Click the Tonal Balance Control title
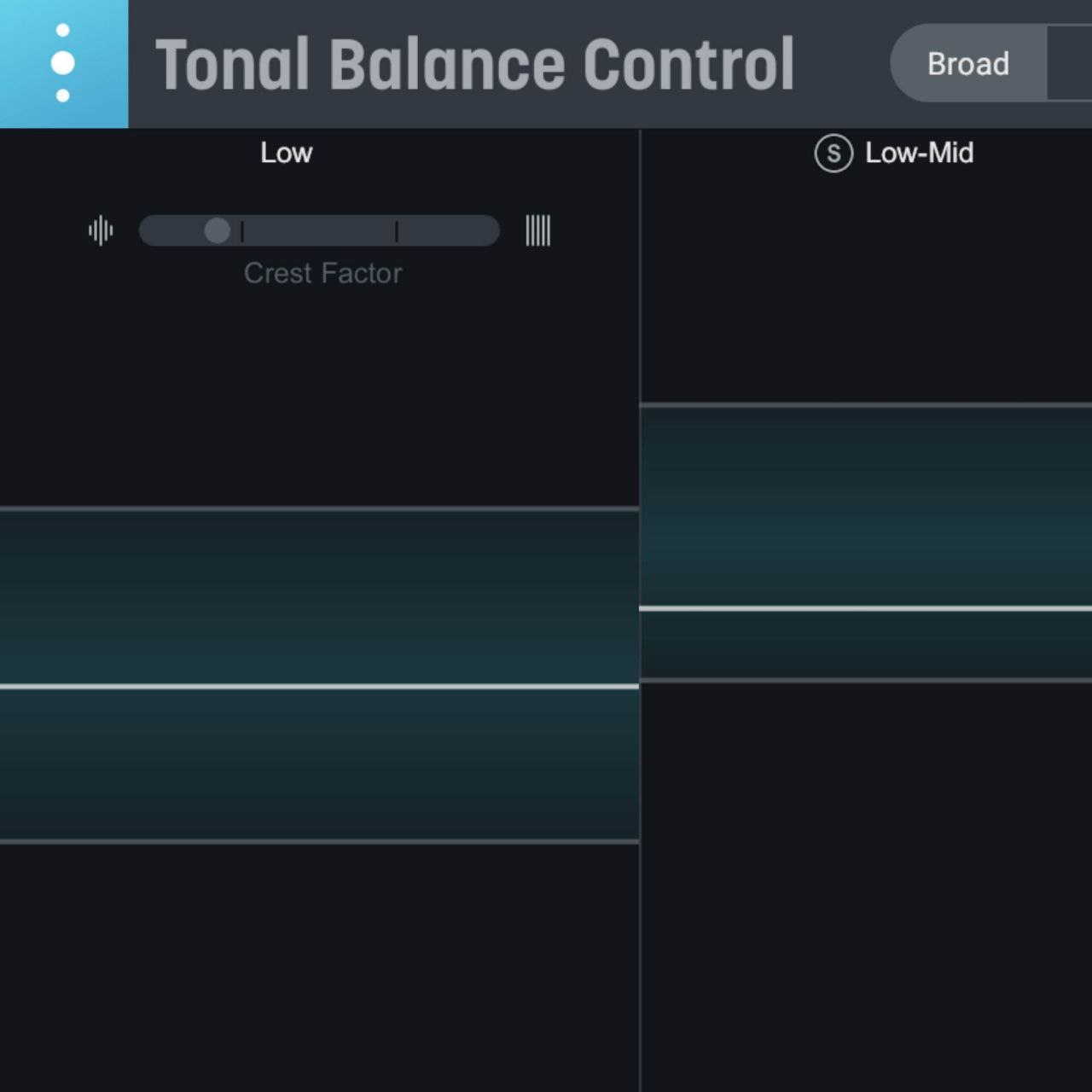 pos(475,64)
